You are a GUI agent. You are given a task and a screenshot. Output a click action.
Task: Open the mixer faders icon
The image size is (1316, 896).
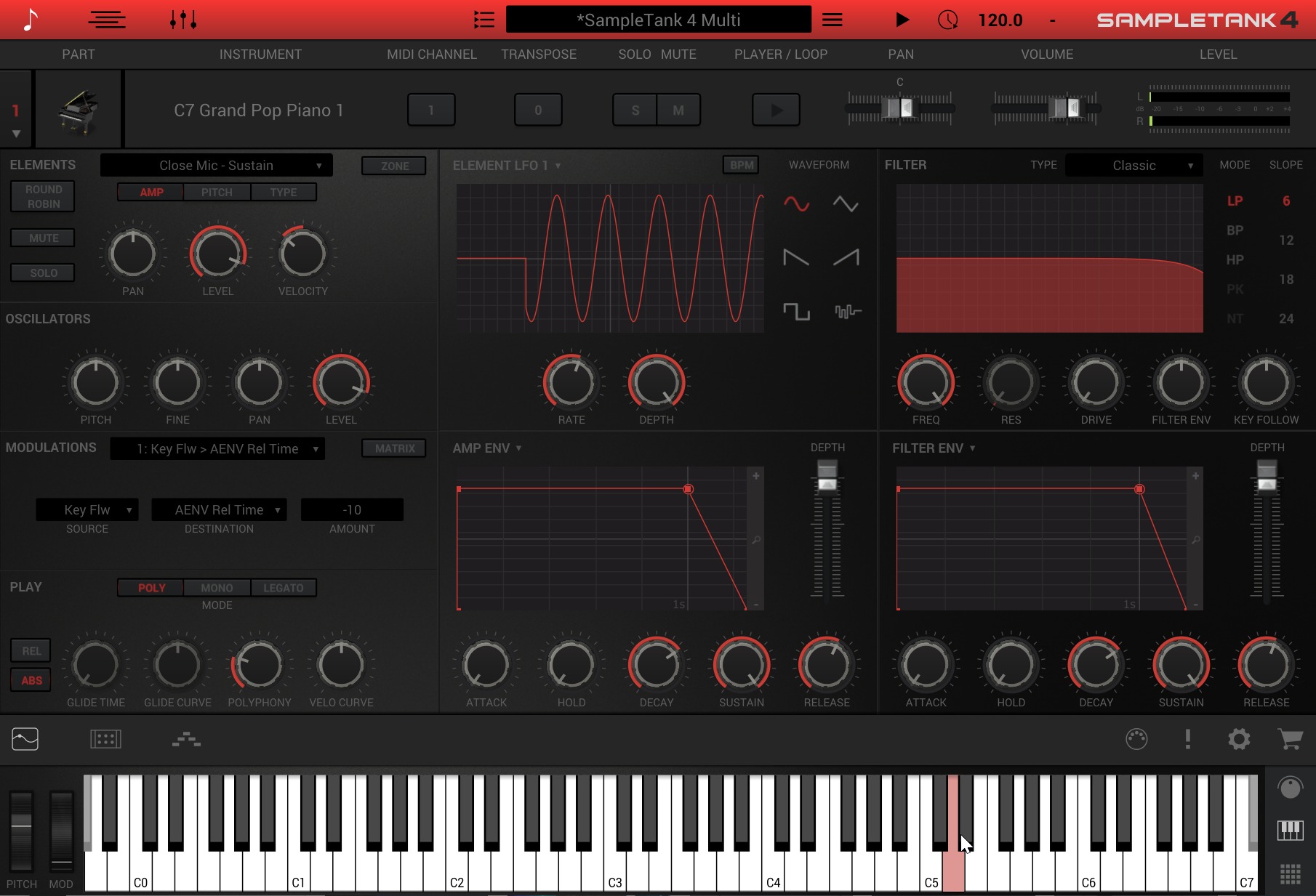(183, 20)
